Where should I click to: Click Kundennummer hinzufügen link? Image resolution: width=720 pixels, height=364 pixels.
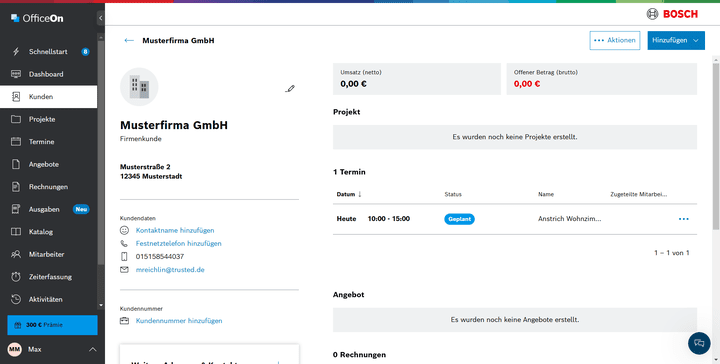tap(179, 321)
